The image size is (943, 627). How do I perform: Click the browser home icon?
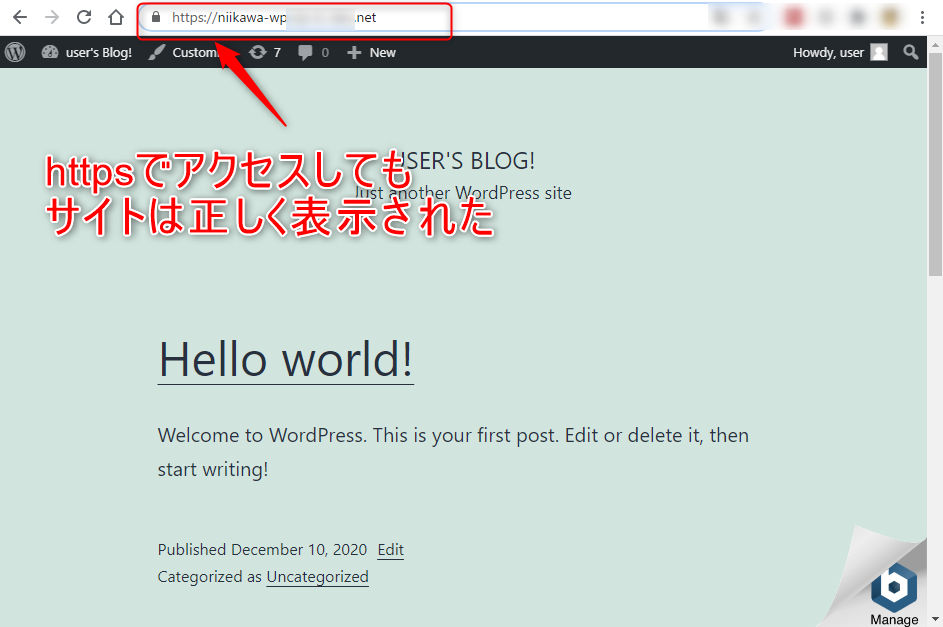tap(115, 16)
